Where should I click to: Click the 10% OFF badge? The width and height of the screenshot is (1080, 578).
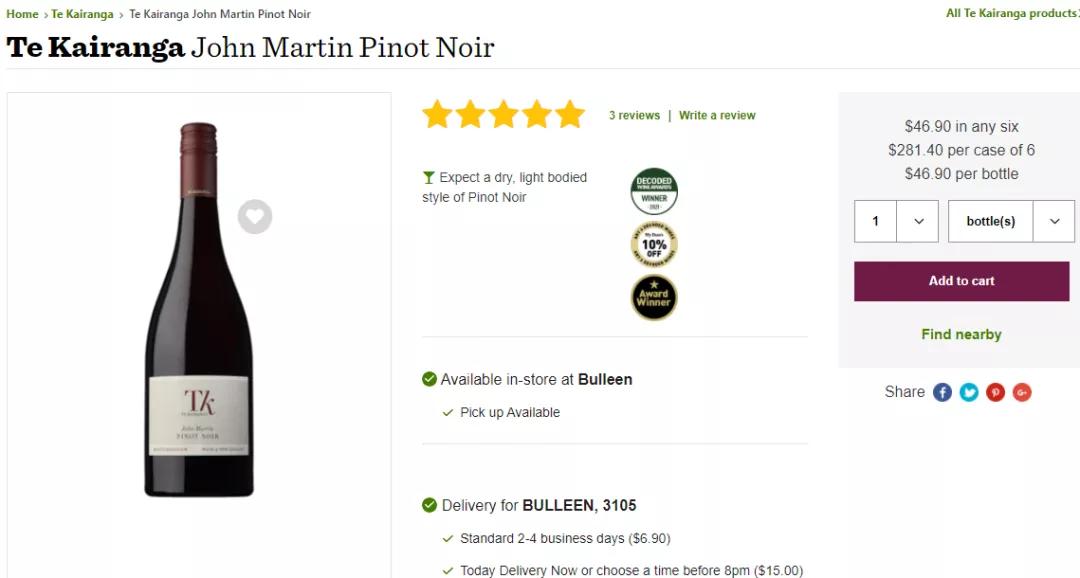point(654,244)
